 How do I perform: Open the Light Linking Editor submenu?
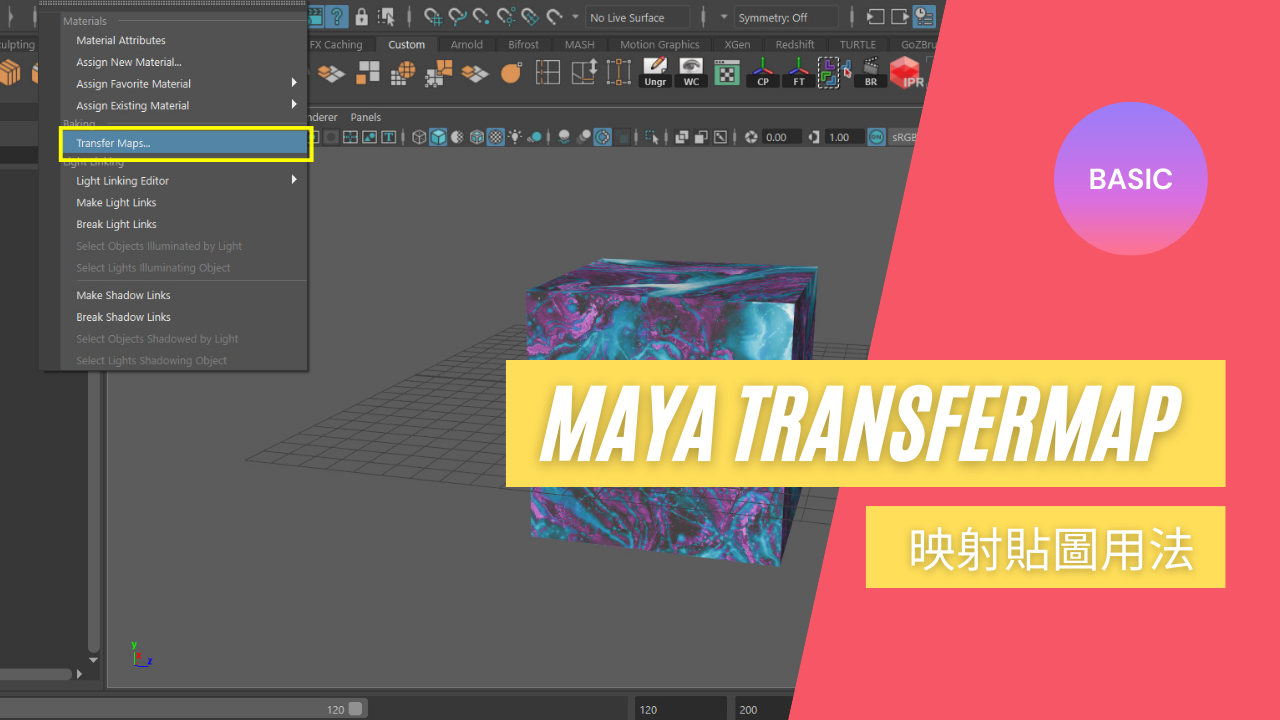(x=122, y=180)
